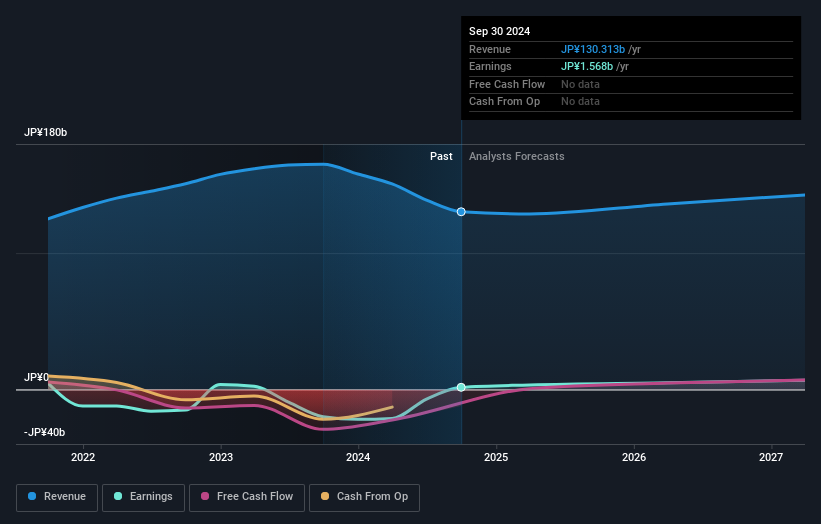Click the 'Revenue' row label in tooltip

tap(490, 49)
